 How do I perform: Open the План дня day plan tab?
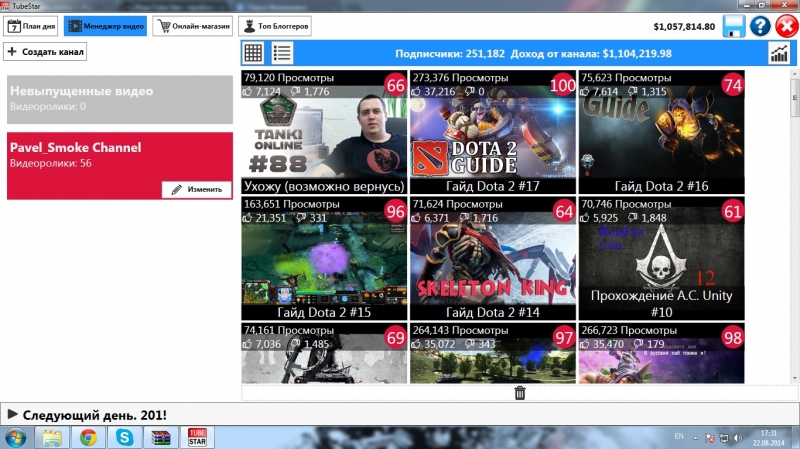pos(31,26)
